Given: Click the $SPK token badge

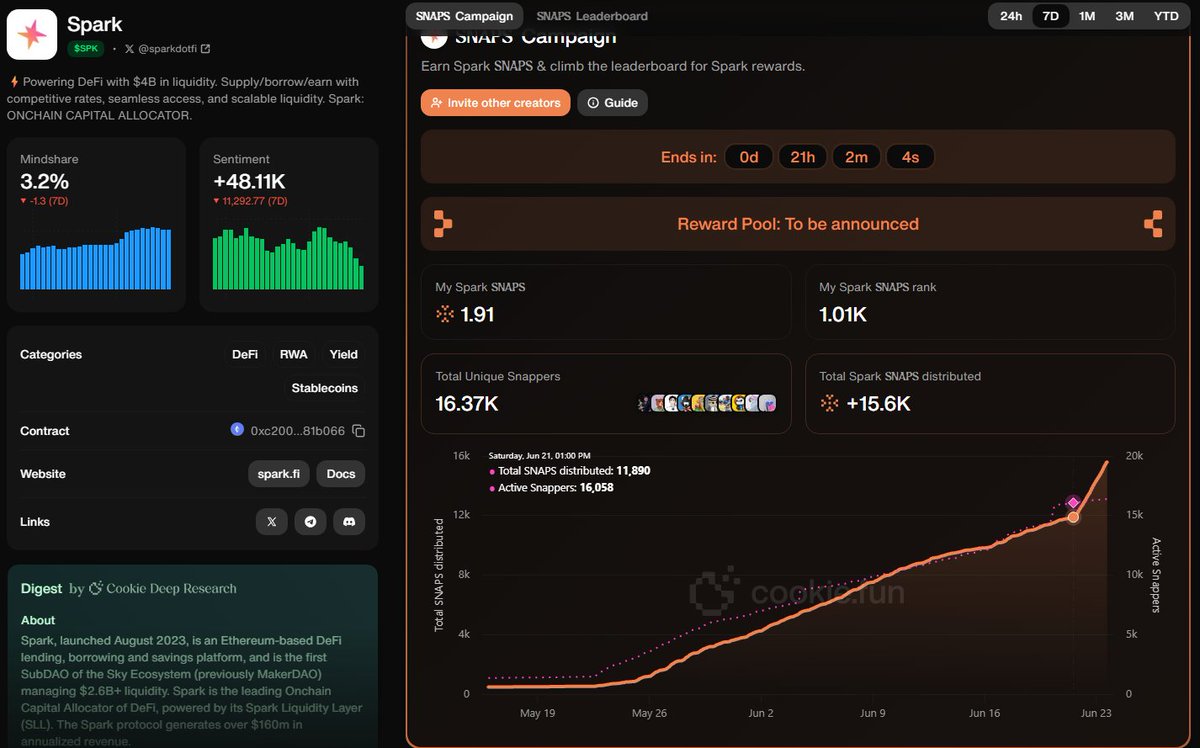Looking at the screenshot, I should point(86,48).
